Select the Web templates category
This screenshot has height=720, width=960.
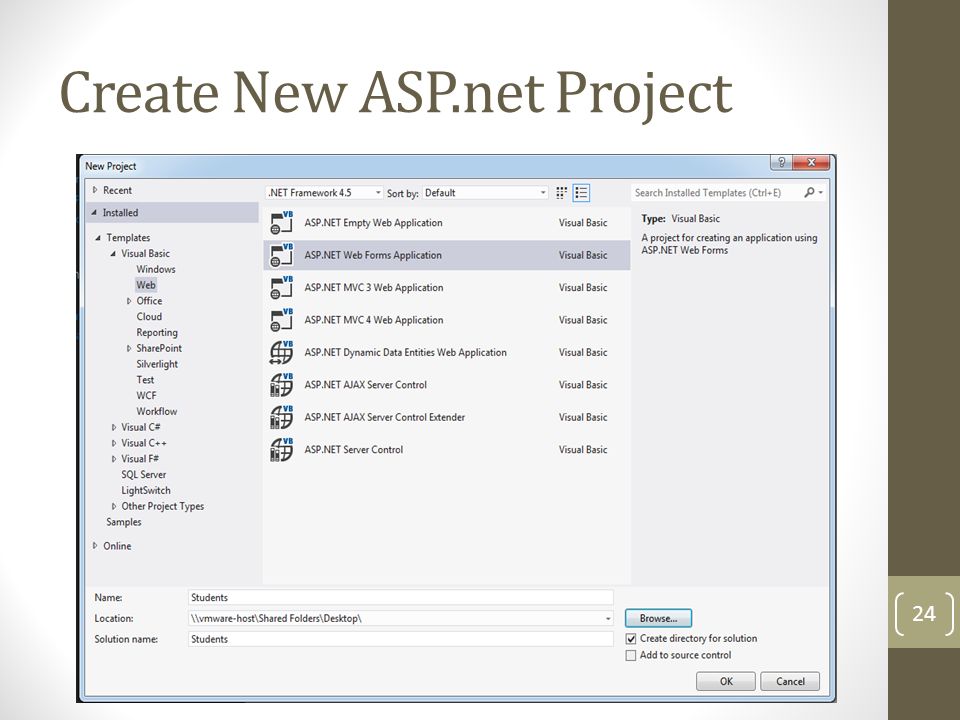coord(146,285)
